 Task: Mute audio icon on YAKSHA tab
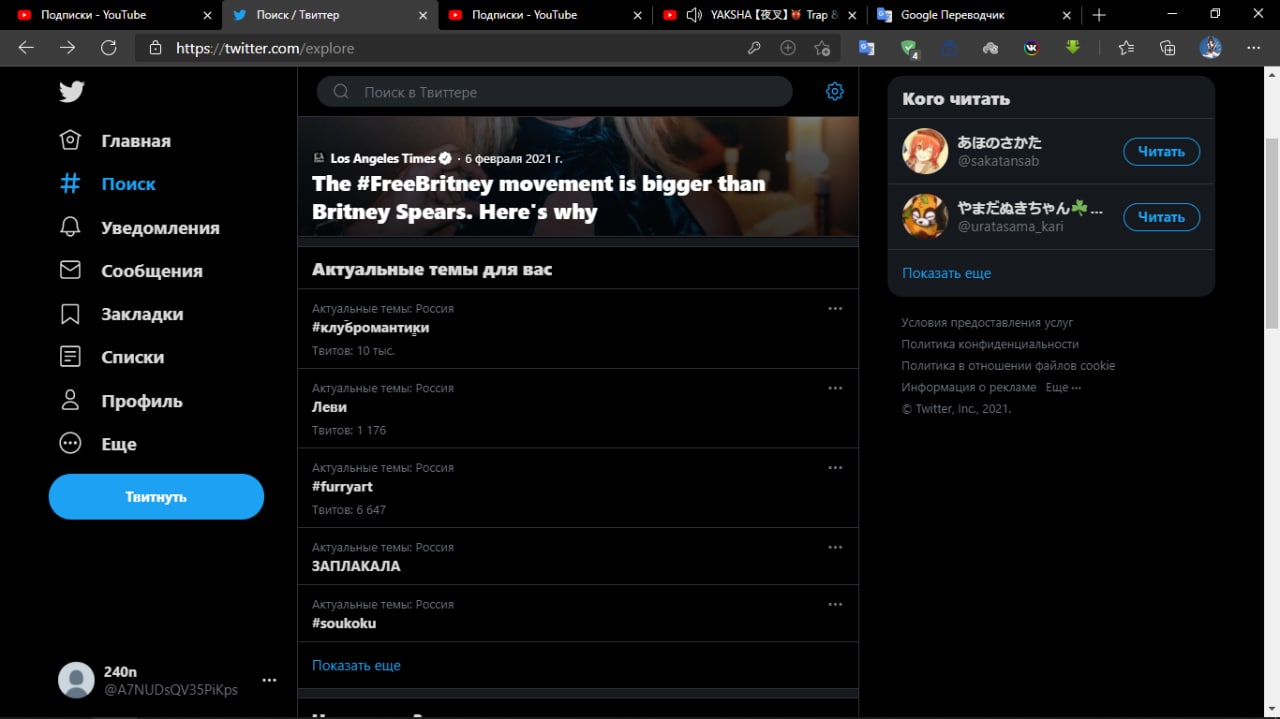click(694, 15)
